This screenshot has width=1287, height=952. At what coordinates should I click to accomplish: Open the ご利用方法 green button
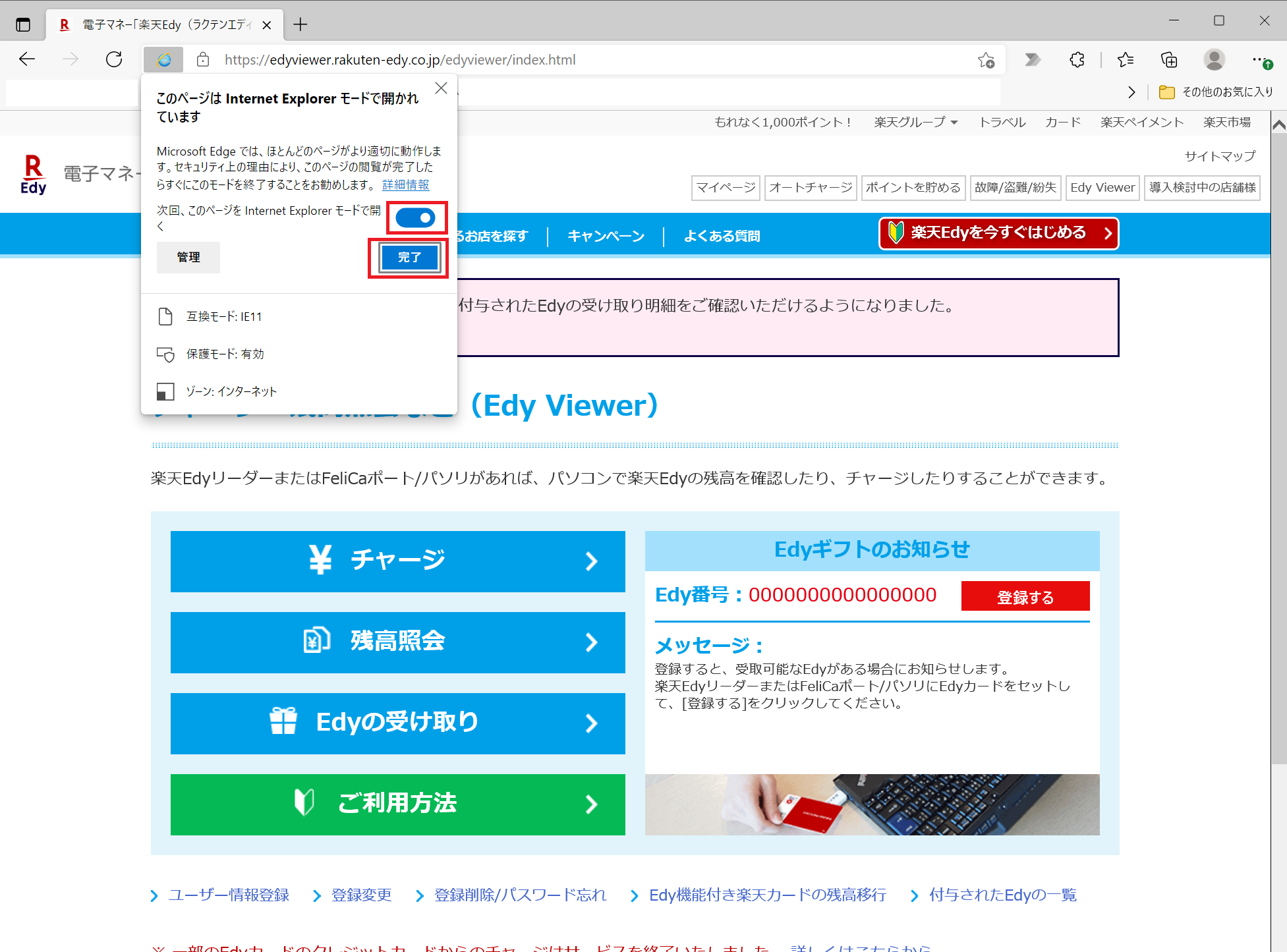pyautogui.click(x=398, y=804)
